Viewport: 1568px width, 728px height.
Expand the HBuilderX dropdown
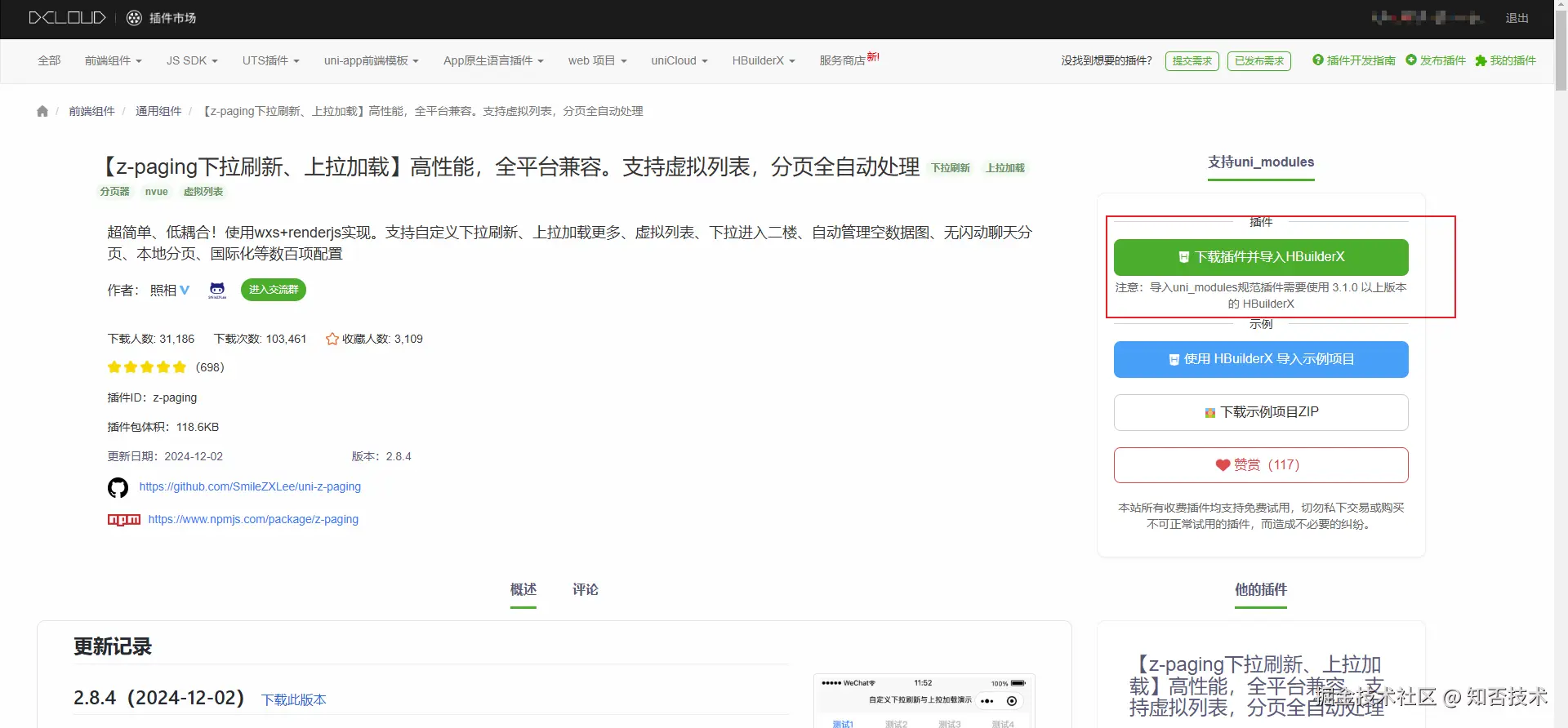click(764, 60)
